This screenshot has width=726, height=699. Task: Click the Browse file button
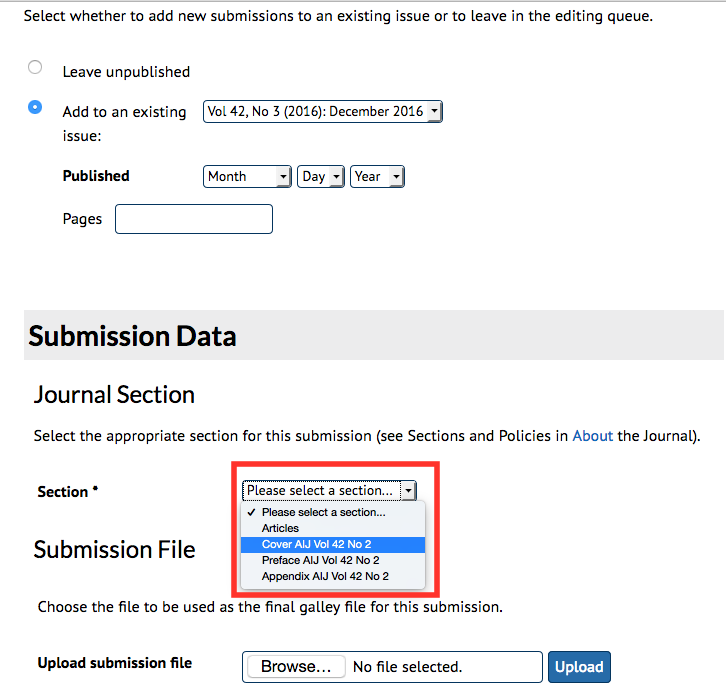pos(295,666)
